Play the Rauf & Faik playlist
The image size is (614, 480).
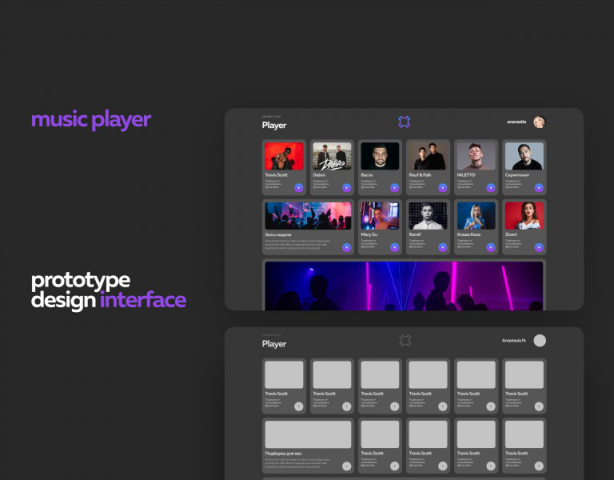pyautogui.click(x=443, y=188)
